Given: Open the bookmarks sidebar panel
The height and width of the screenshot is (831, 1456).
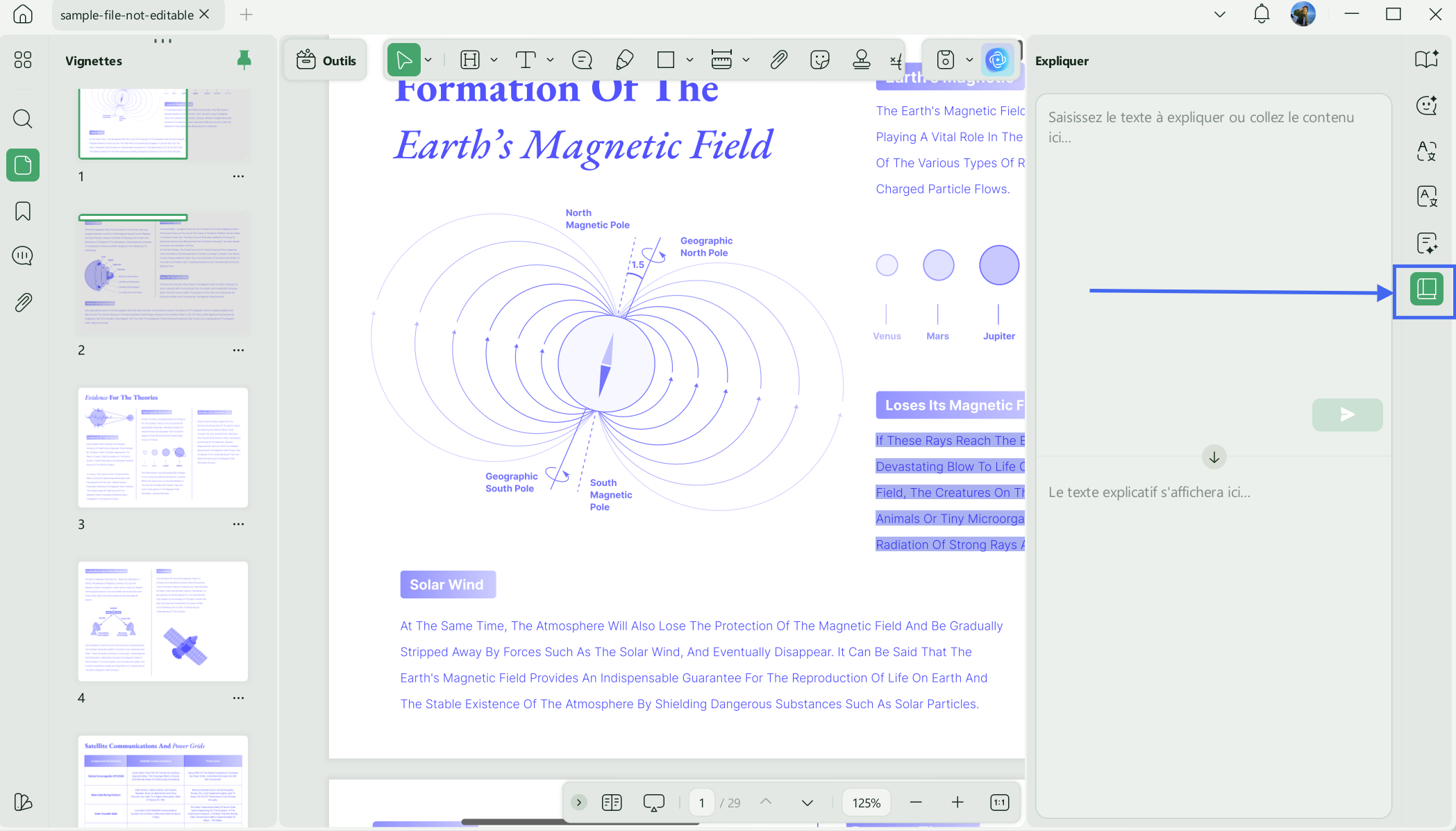Looking at the screenshot, I should (x=23, y=211).
